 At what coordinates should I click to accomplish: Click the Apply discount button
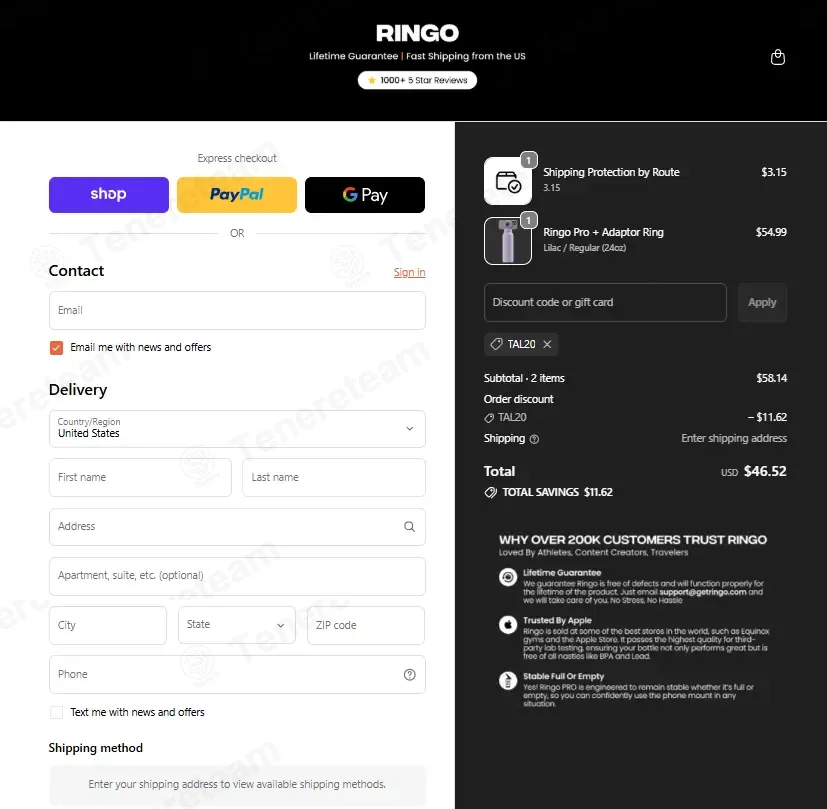tap(762, 303)
